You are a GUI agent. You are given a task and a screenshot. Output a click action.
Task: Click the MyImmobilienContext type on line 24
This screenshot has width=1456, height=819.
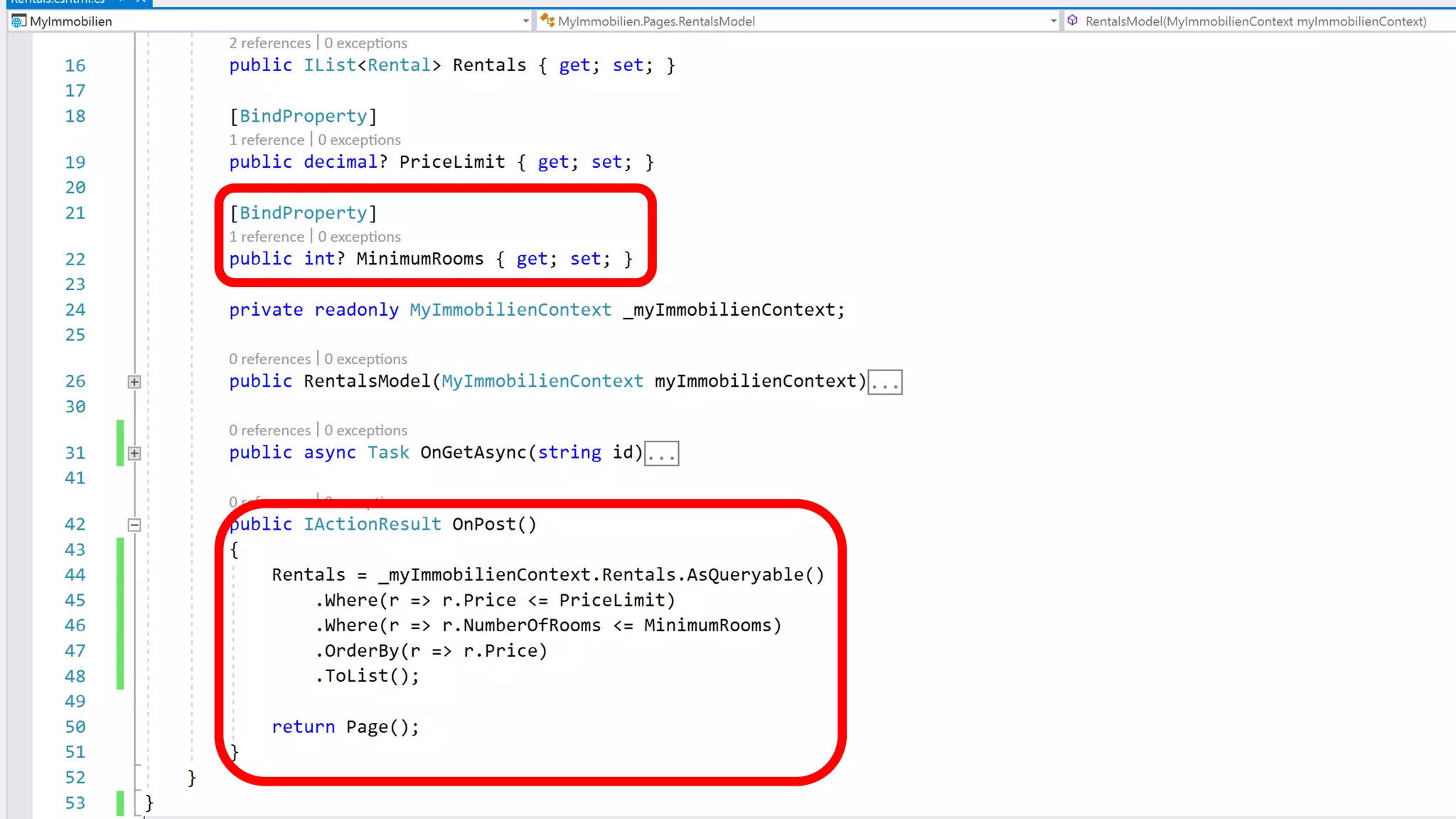pyautogui.click(x=510, y=310)
